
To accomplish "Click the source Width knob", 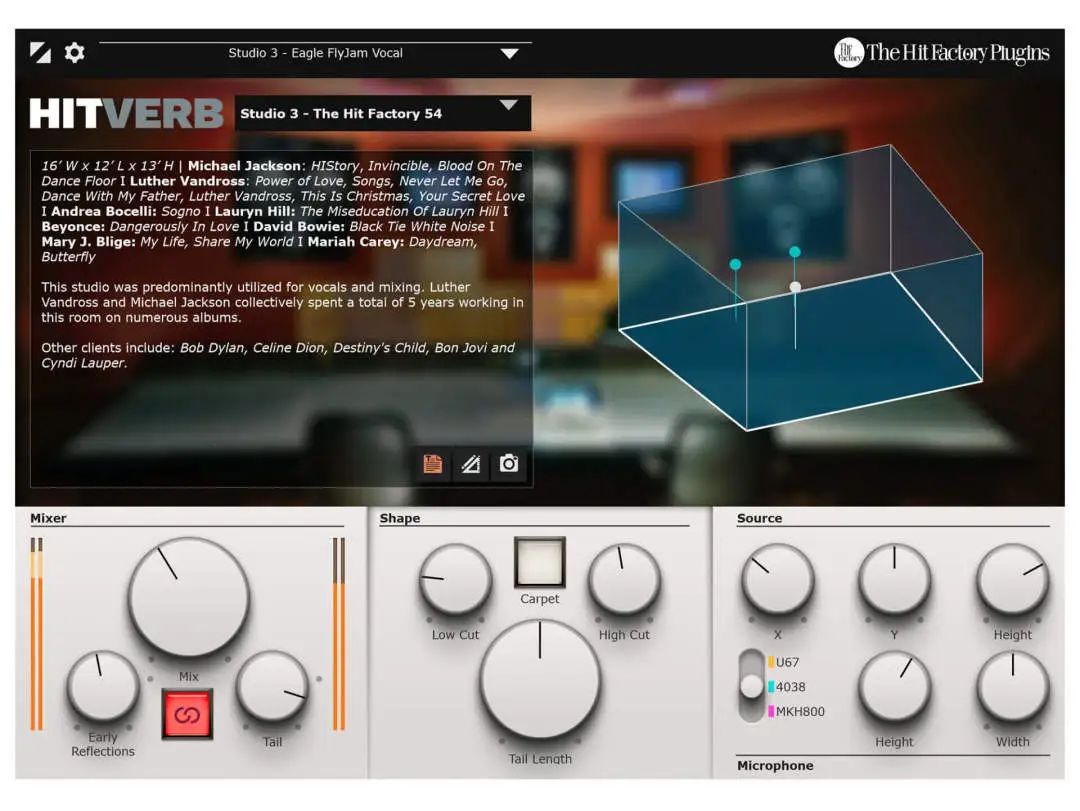I will (x=1012, y=688).
